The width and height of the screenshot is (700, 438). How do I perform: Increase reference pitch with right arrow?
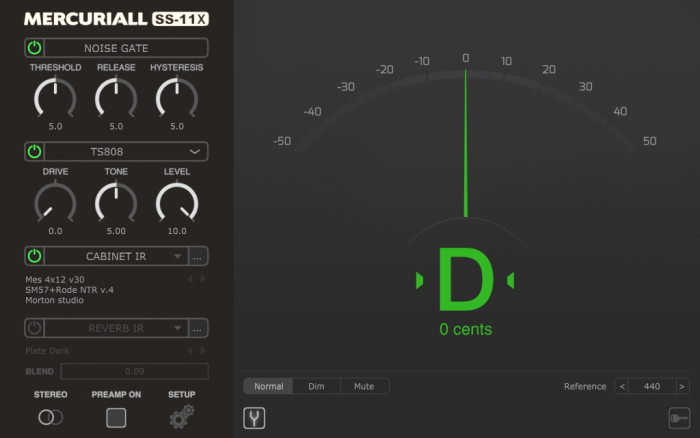pos(682,386)
